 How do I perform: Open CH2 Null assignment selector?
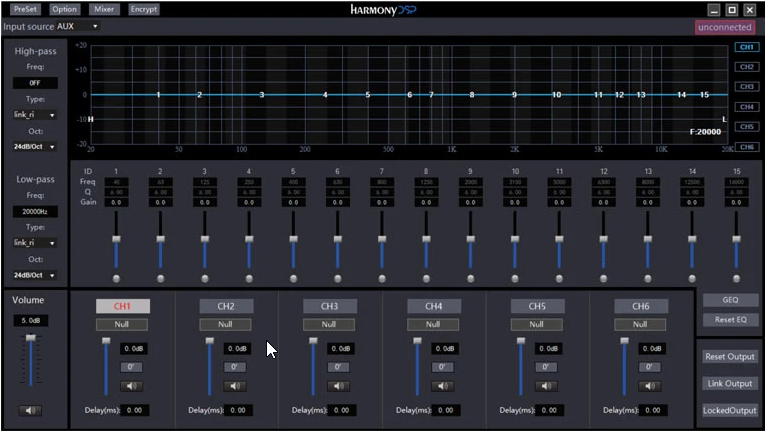coord(225,324)
